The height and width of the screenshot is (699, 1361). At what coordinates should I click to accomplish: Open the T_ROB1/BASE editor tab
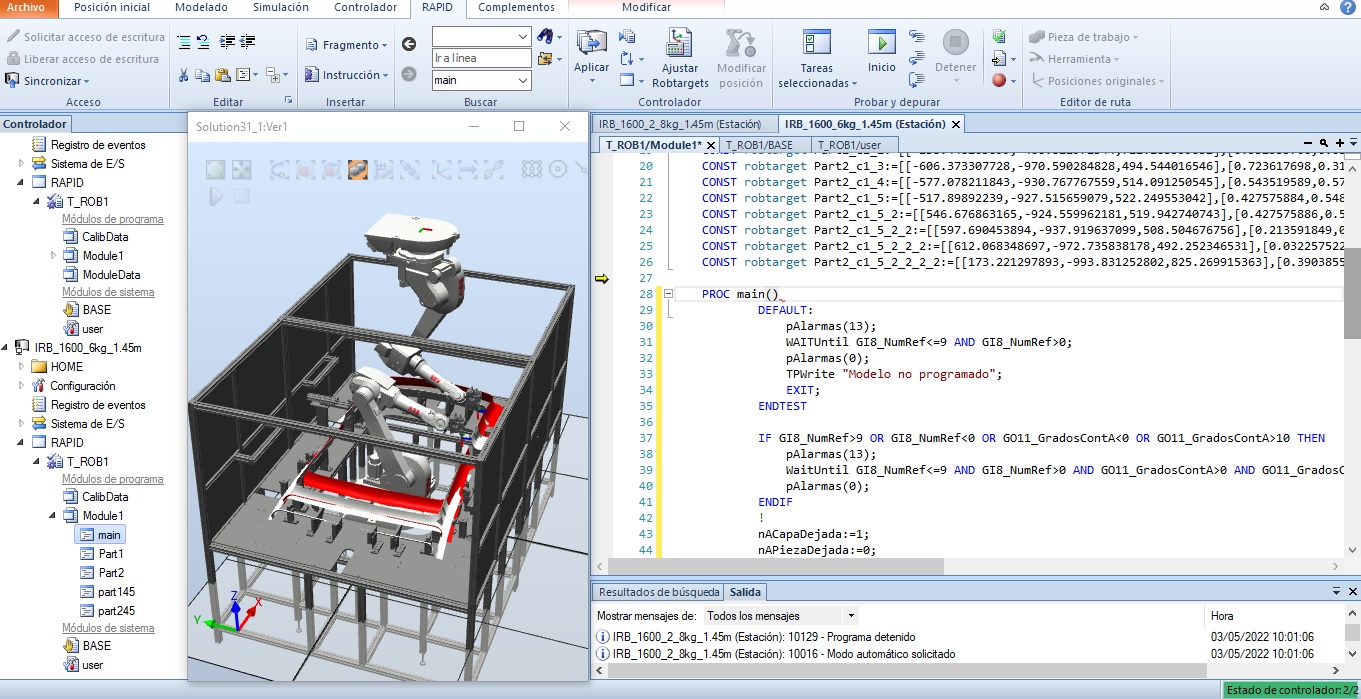click(761, 145)
